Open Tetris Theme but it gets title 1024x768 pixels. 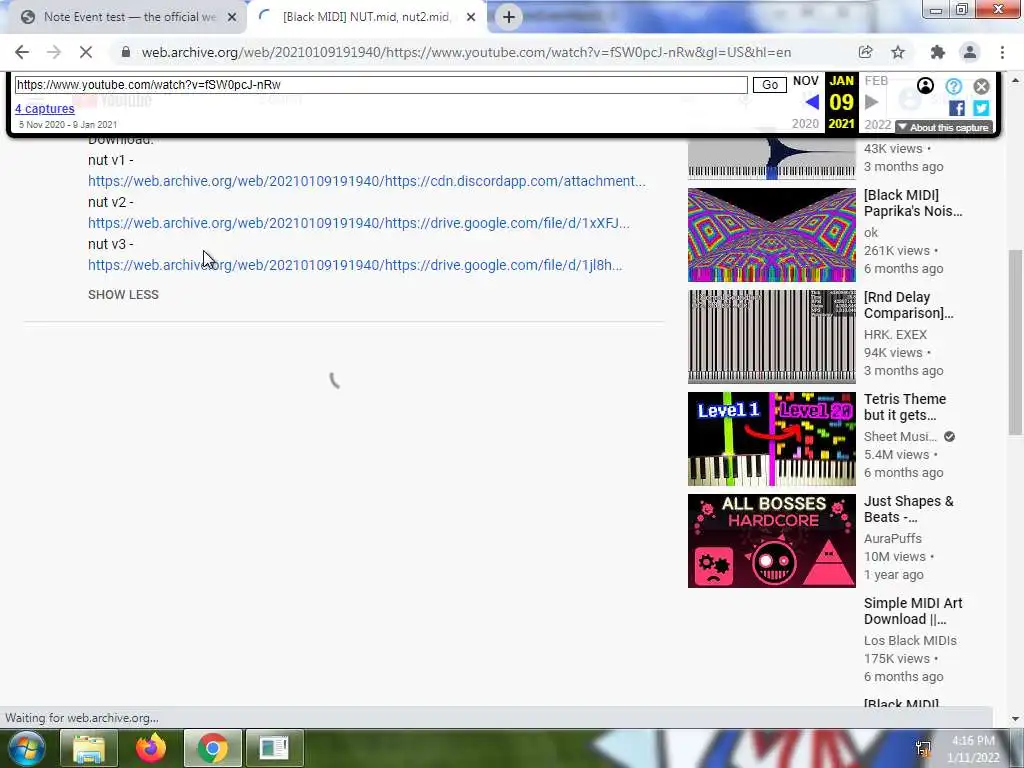pyautogui.click(x=904, y=407)
